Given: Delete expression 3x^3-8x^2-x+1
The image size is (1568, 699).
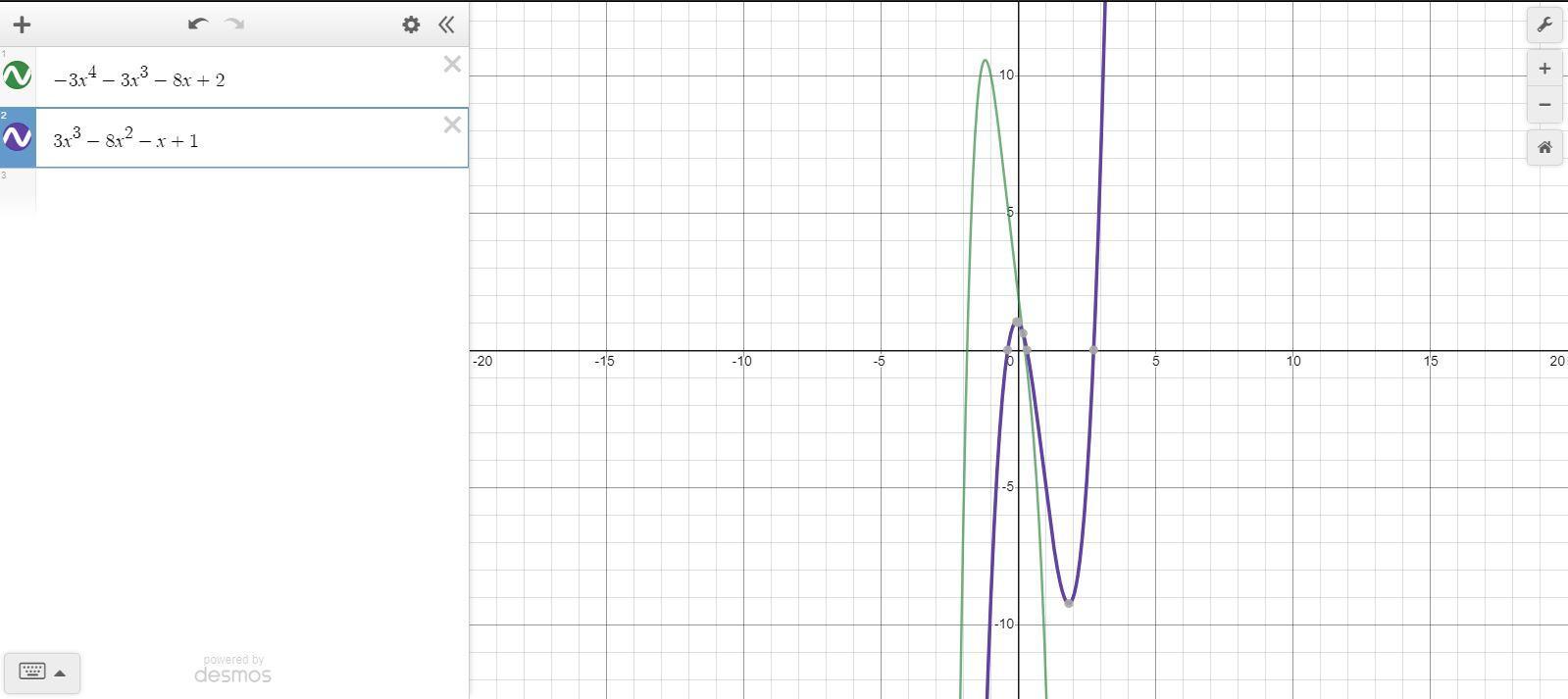Looking at the screenshot, I should pos(452,125).
